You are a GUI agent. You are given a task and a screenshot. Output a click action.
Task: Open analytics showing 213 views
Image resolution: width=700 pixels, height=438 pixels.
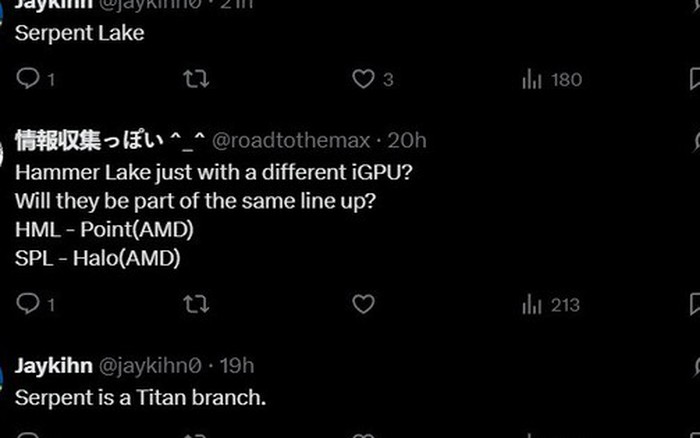[x=551, y=304]
